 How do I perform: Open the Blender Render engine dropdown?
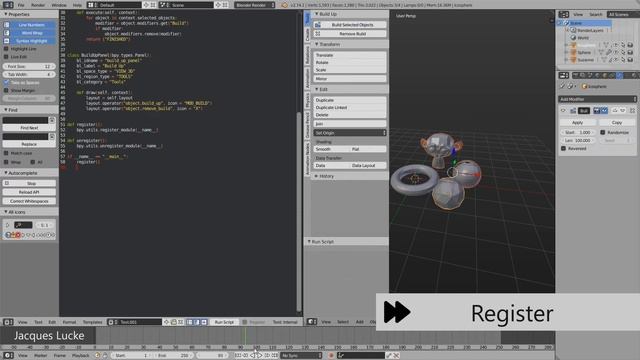[x=255, y=5]
